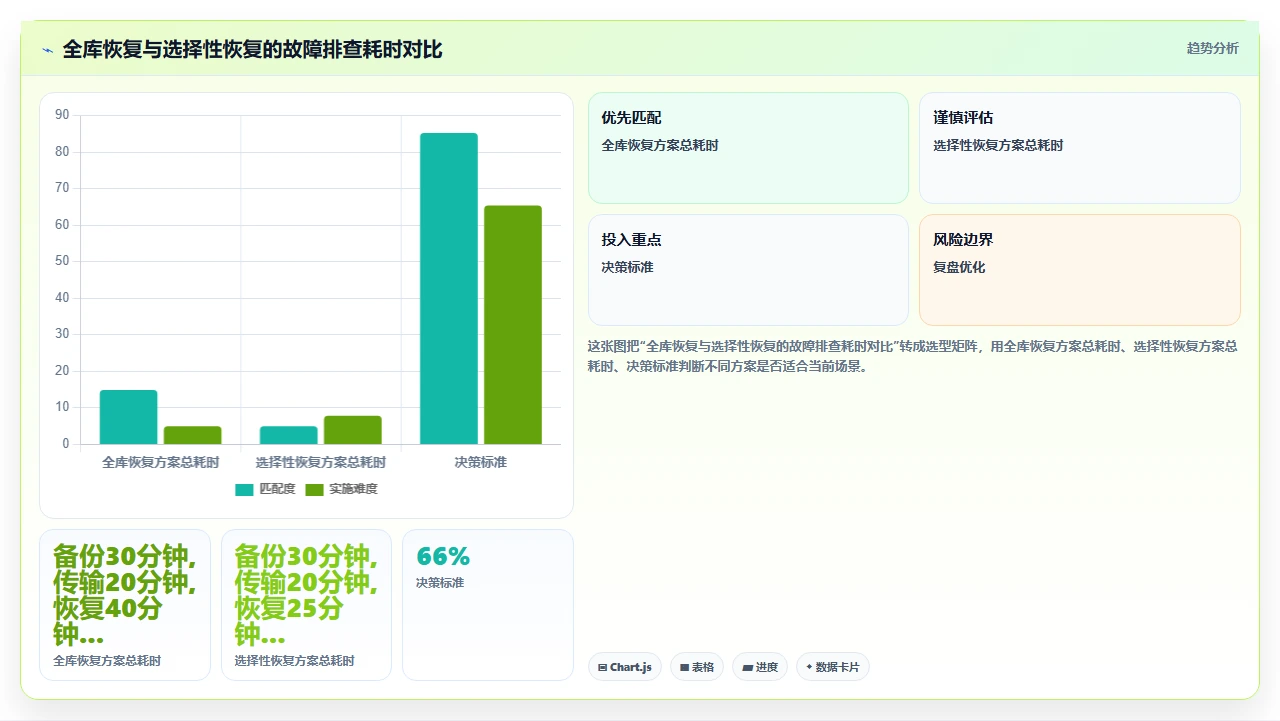
Task: Click the x-axis label 决策标准
Action: (x=481, y=463)
